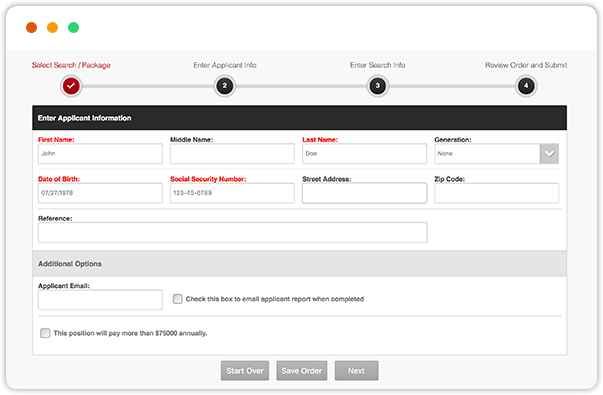Go to step 4 circle
Viewport: 603px width, 395px height.
[526, 86]
